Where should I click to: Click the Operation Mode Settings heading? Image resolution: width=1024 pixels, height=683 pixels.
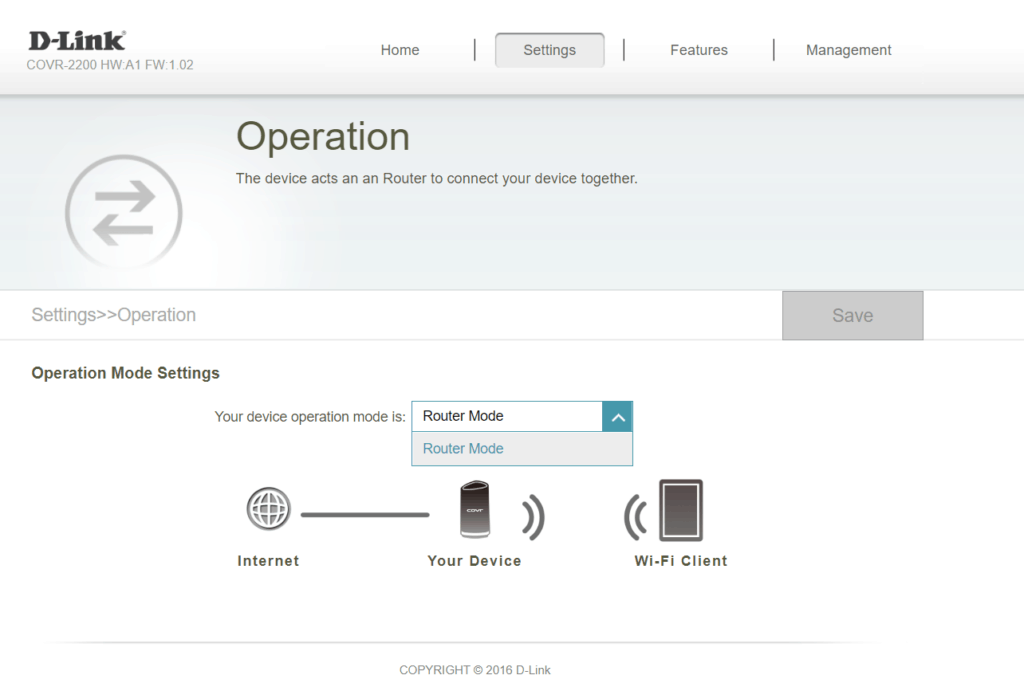(x=125, y=373)
